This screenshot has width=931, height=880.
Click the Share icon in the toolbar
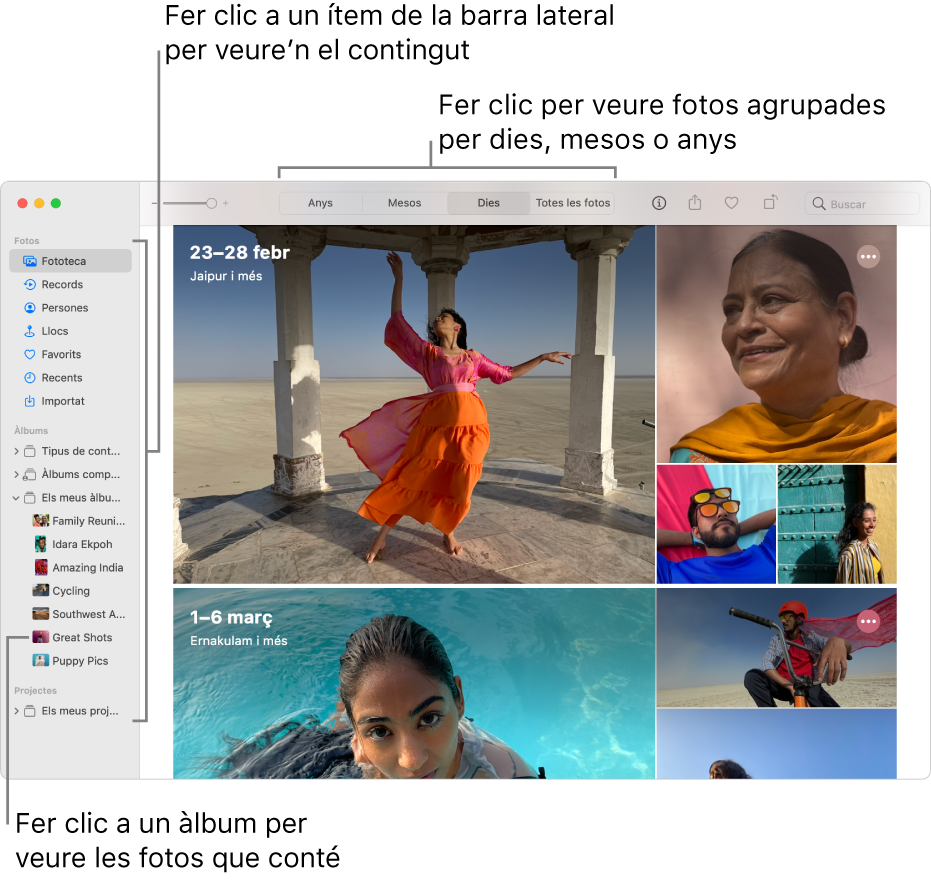694,202
